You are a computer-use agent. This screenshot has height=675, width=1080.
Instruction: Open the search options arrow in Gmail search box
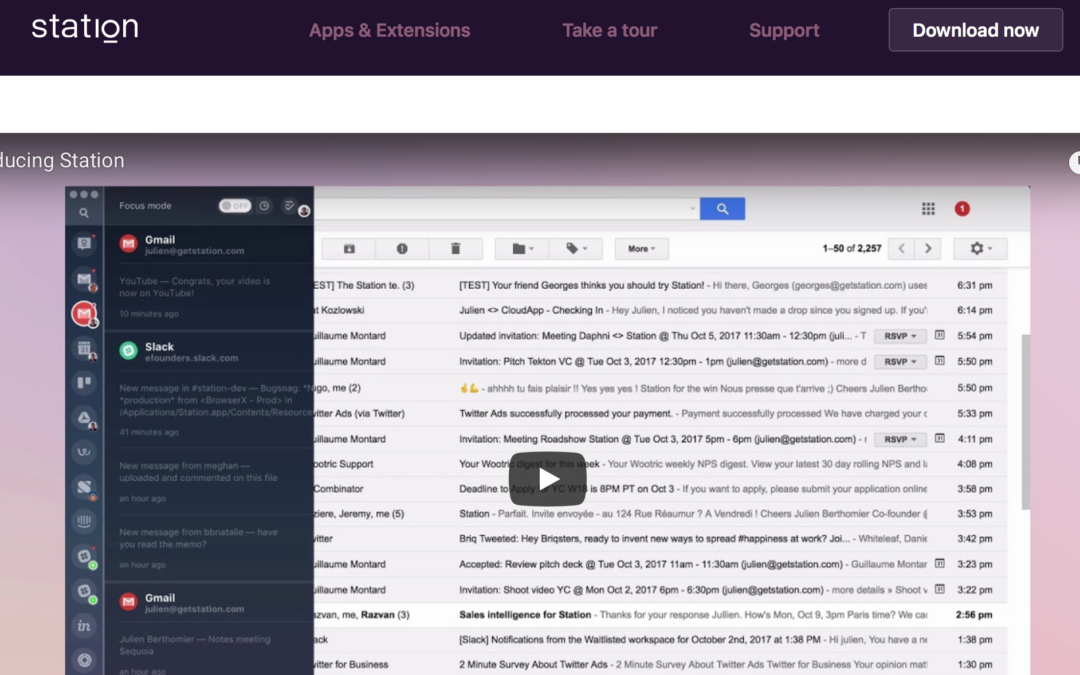692,209
